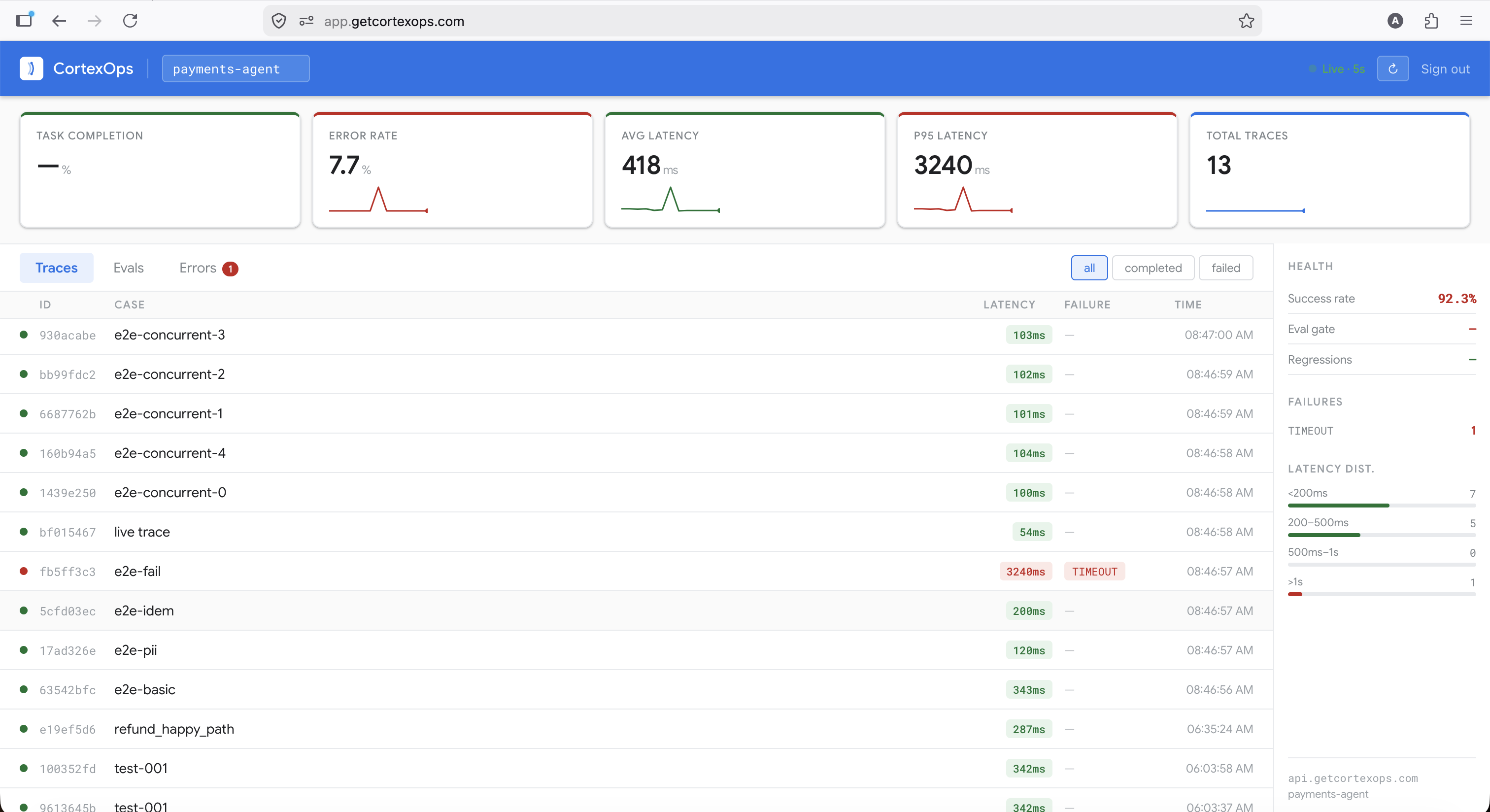Click the Sign out link

coord(1444,69)
